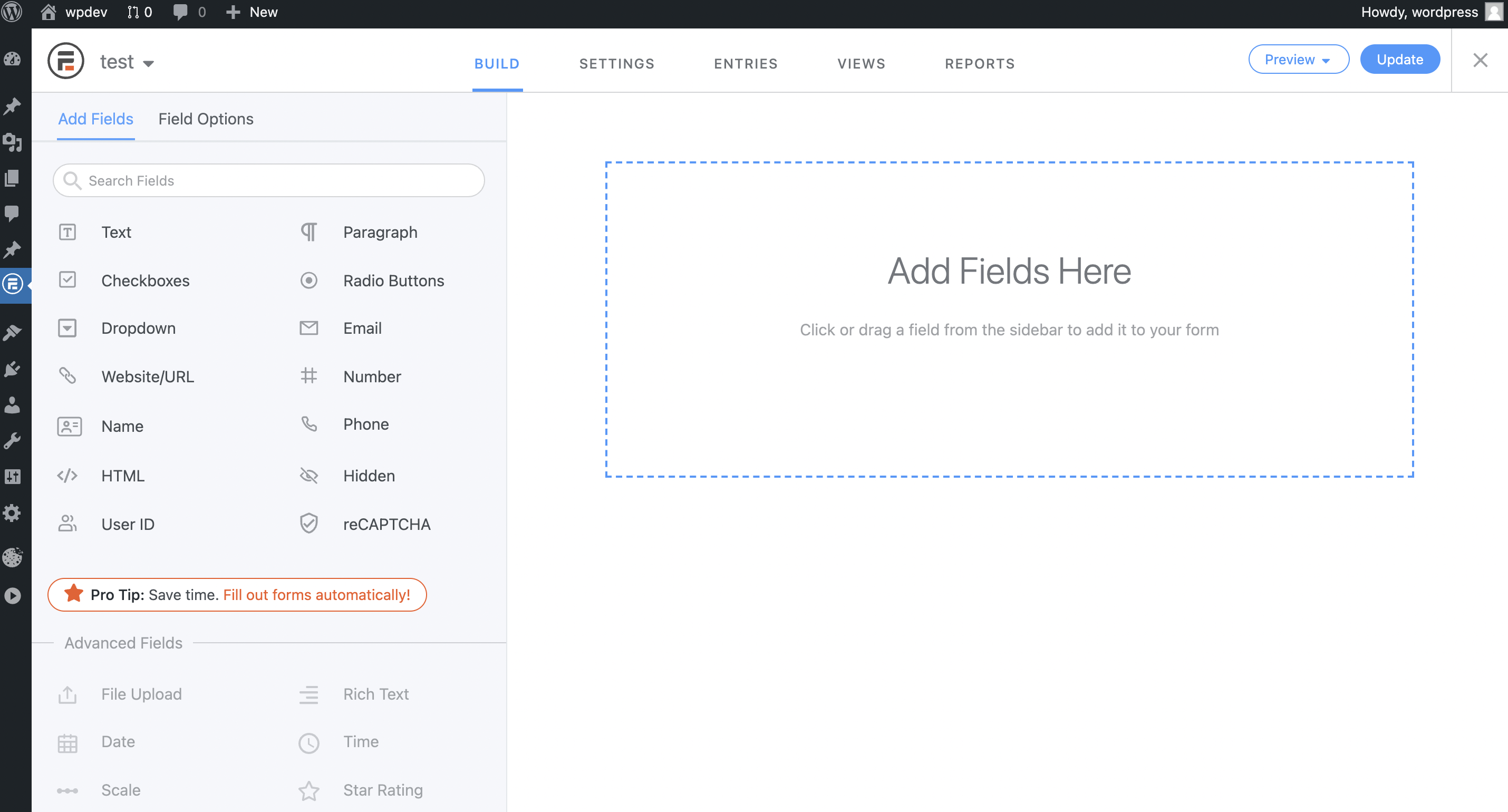1508x812 pixels.
Task: Add the HTML code field icon
Action: [x=67, y=476]
